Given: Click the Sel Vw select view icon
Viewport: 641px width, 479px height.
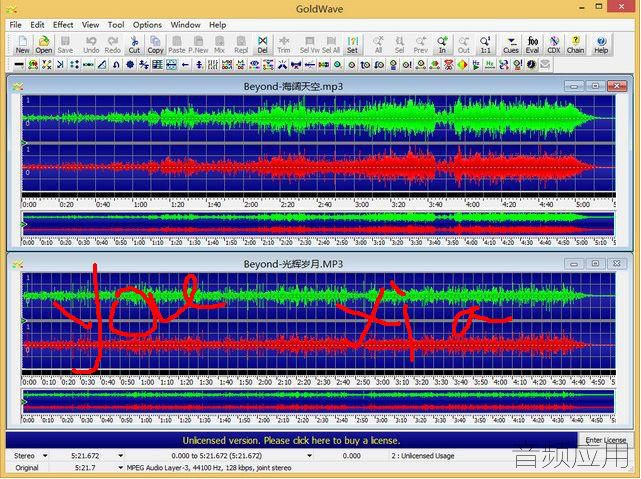Looking at the screenshot, I should (309, 45).
